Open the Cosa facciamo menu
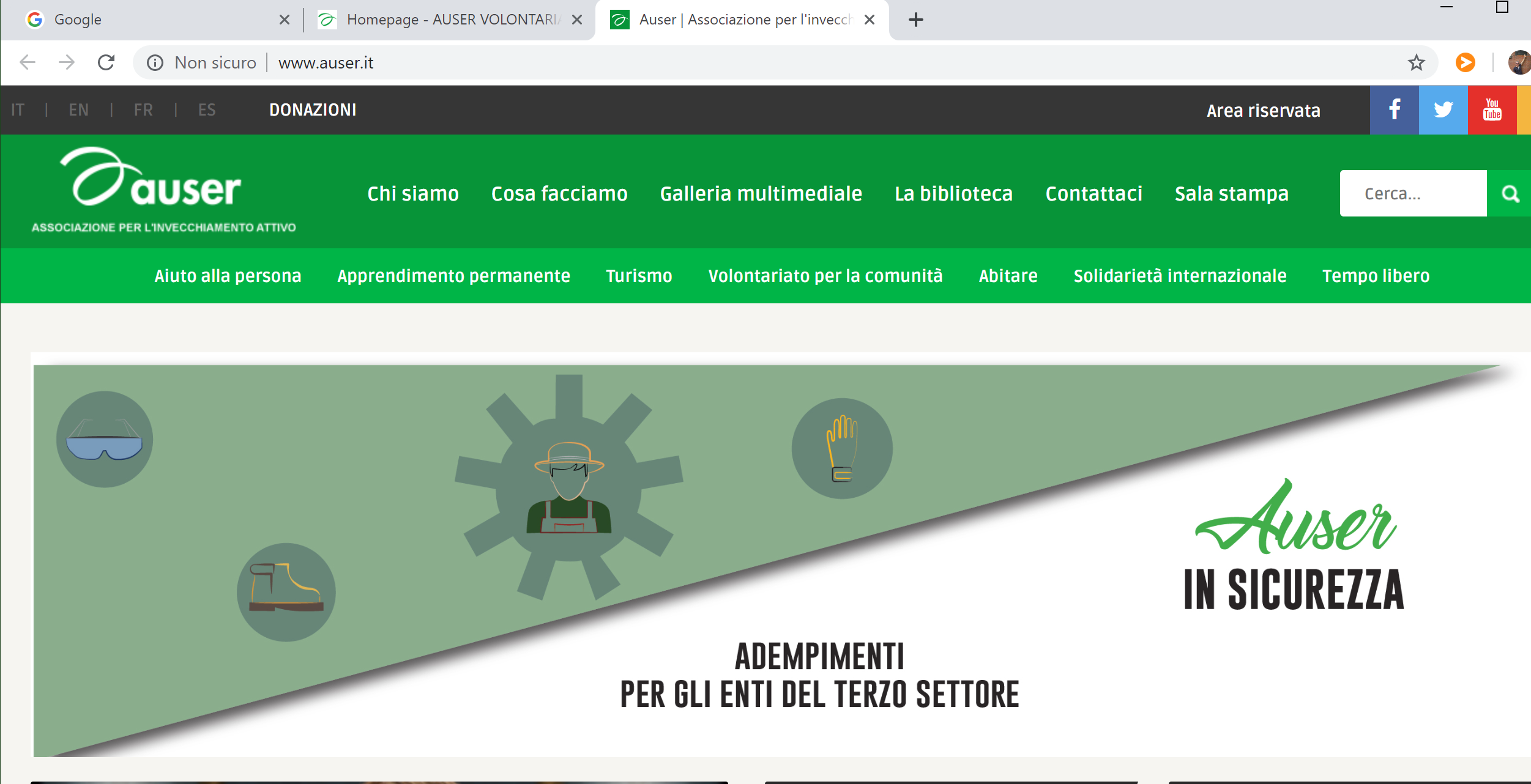Viewport: 1531px width, 784px height. click(x=559, y=193)
